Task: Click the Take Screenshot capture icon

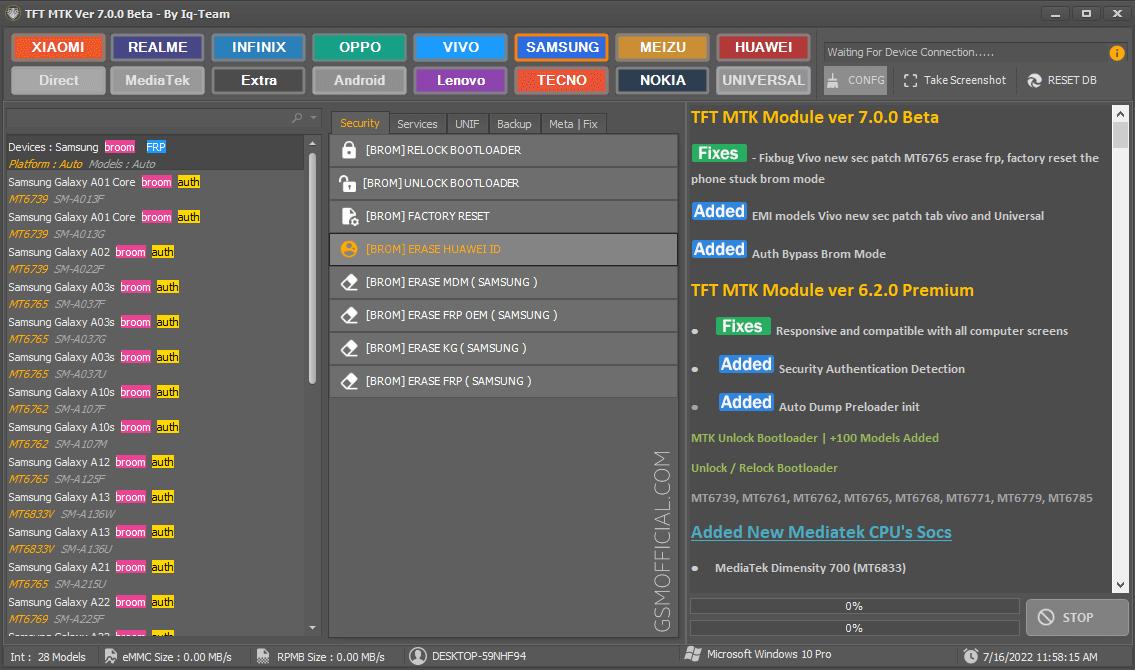Action: click(910, 80)
